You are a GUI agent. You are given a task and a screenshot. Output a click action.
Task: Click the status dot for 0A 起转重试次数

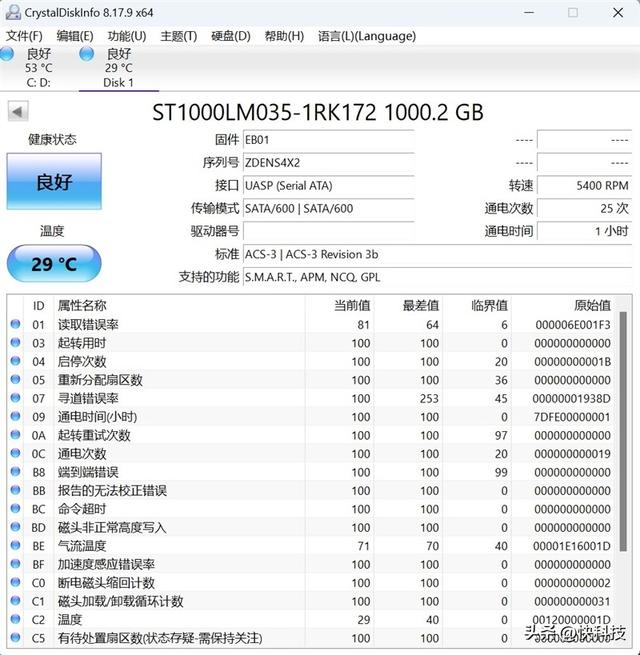point(15,434)
